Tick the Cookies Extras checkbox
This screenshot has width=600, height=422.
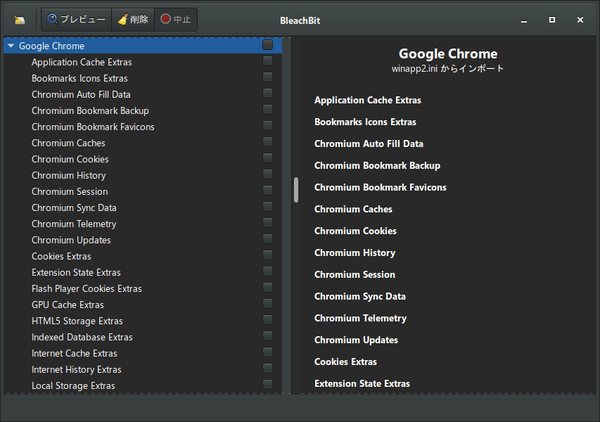coord(267,255)
